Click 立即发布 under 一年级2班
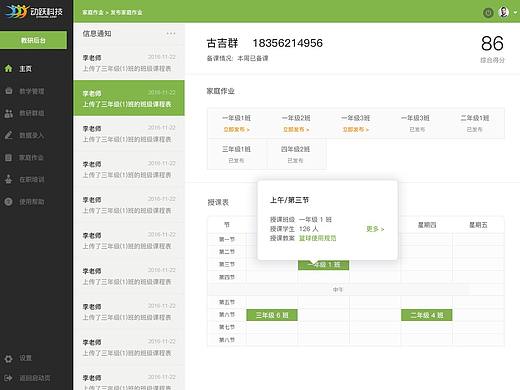The height and width of the screenshot is (390, 520). (x=296, y=129)
